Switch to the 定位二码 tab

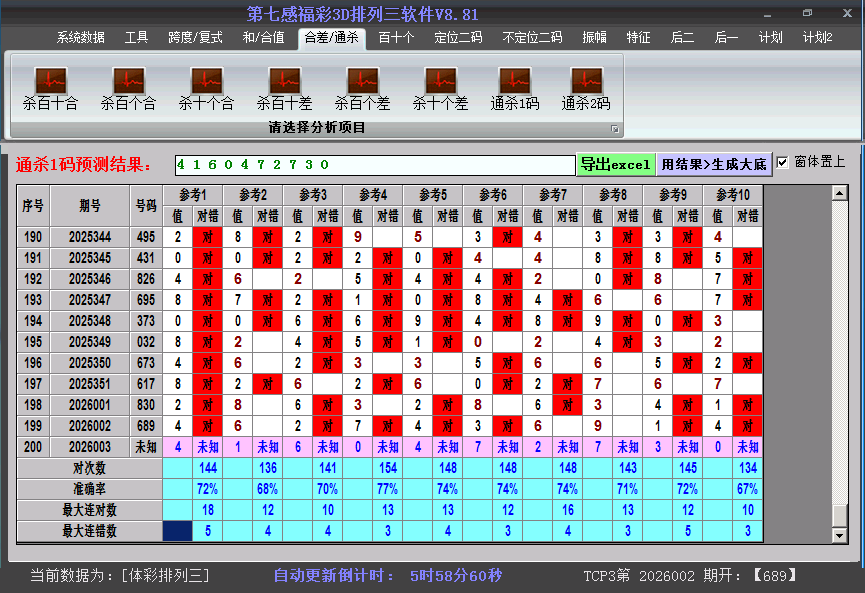click(459, 36)
